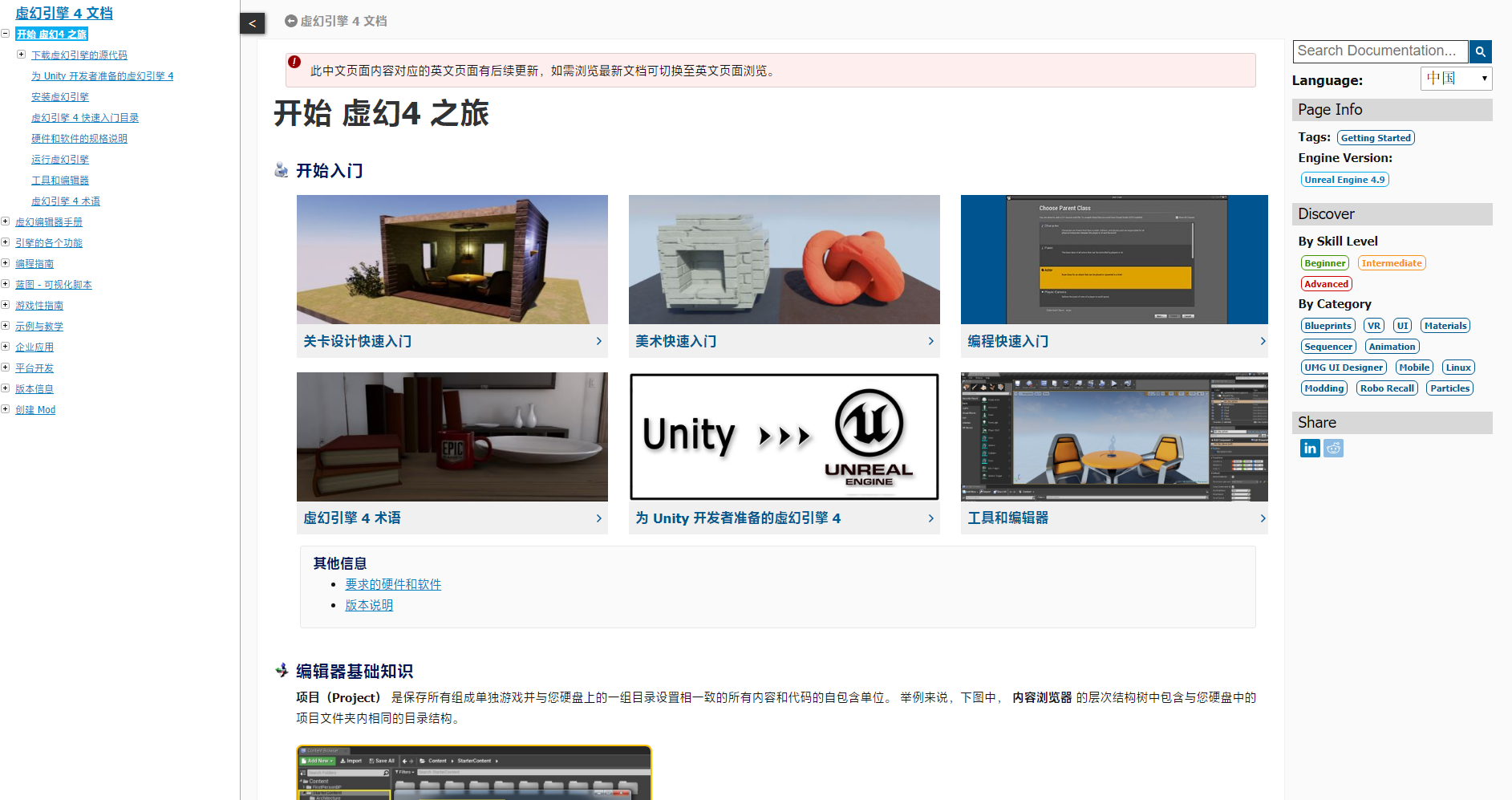This screenshot has width=1512, height=800.
Task: Open the 工具和编辑器 card title
Action: 1007,518
